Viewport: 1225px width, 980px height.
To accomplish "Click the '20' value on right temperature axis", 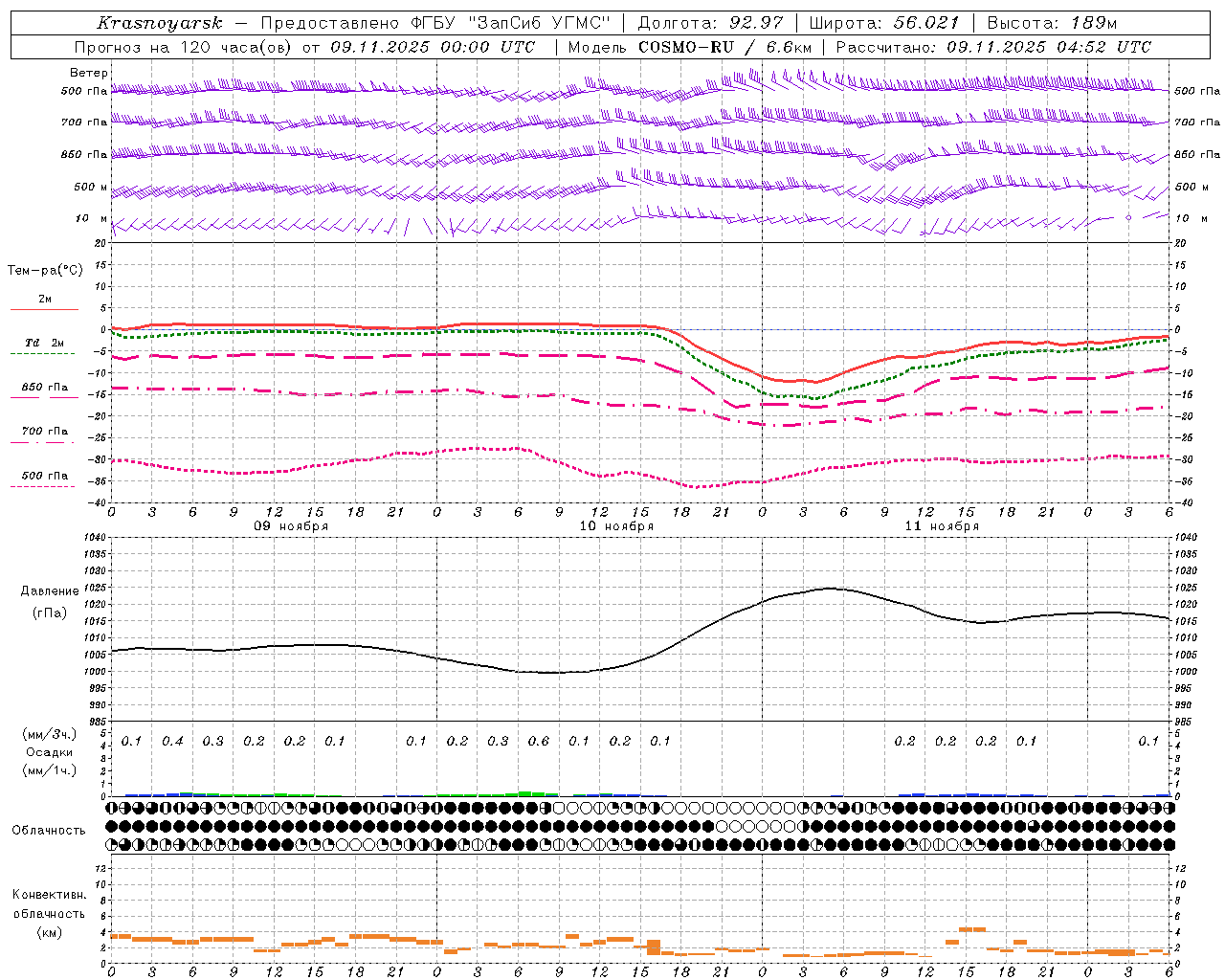I will point(1180,243).
